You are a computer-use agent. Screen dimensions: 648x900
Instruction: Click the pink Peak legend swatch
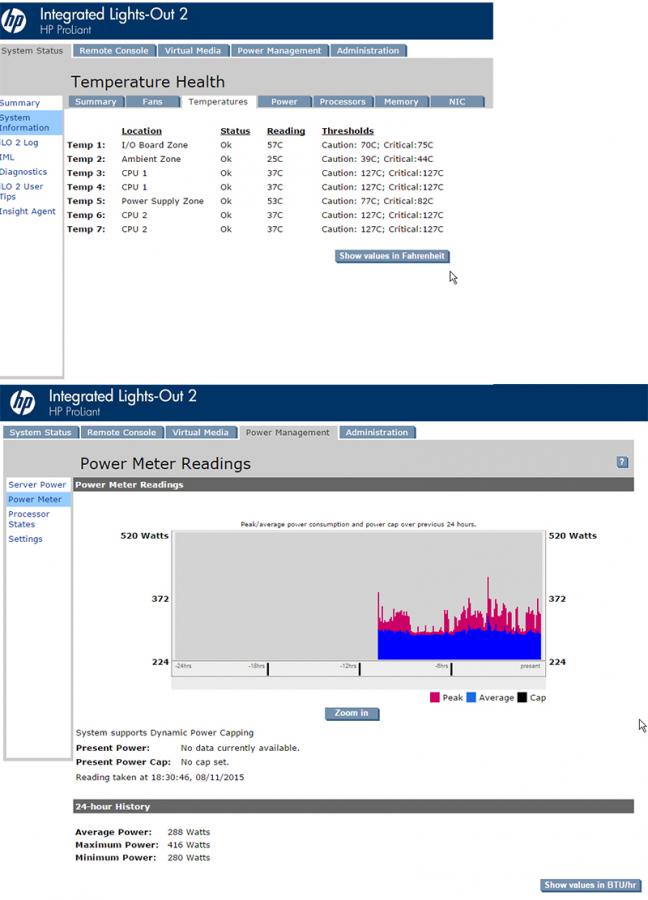[x=434, y=697]
